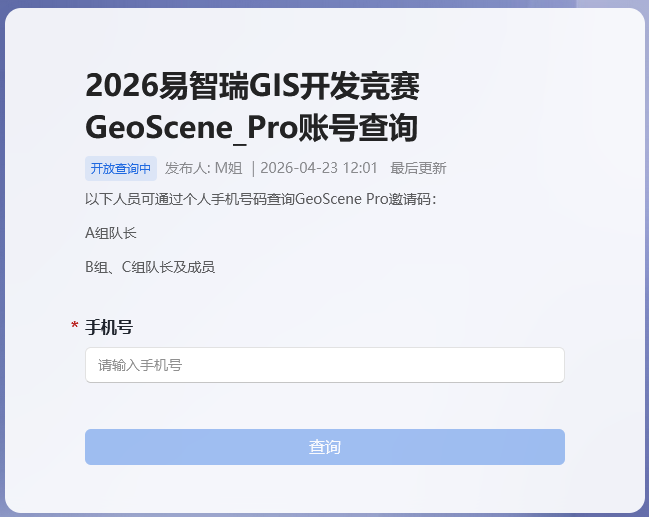Screen dimensions: 649x517
Task: Click the 开放查询中 status badge
Action: pos(121,168)
